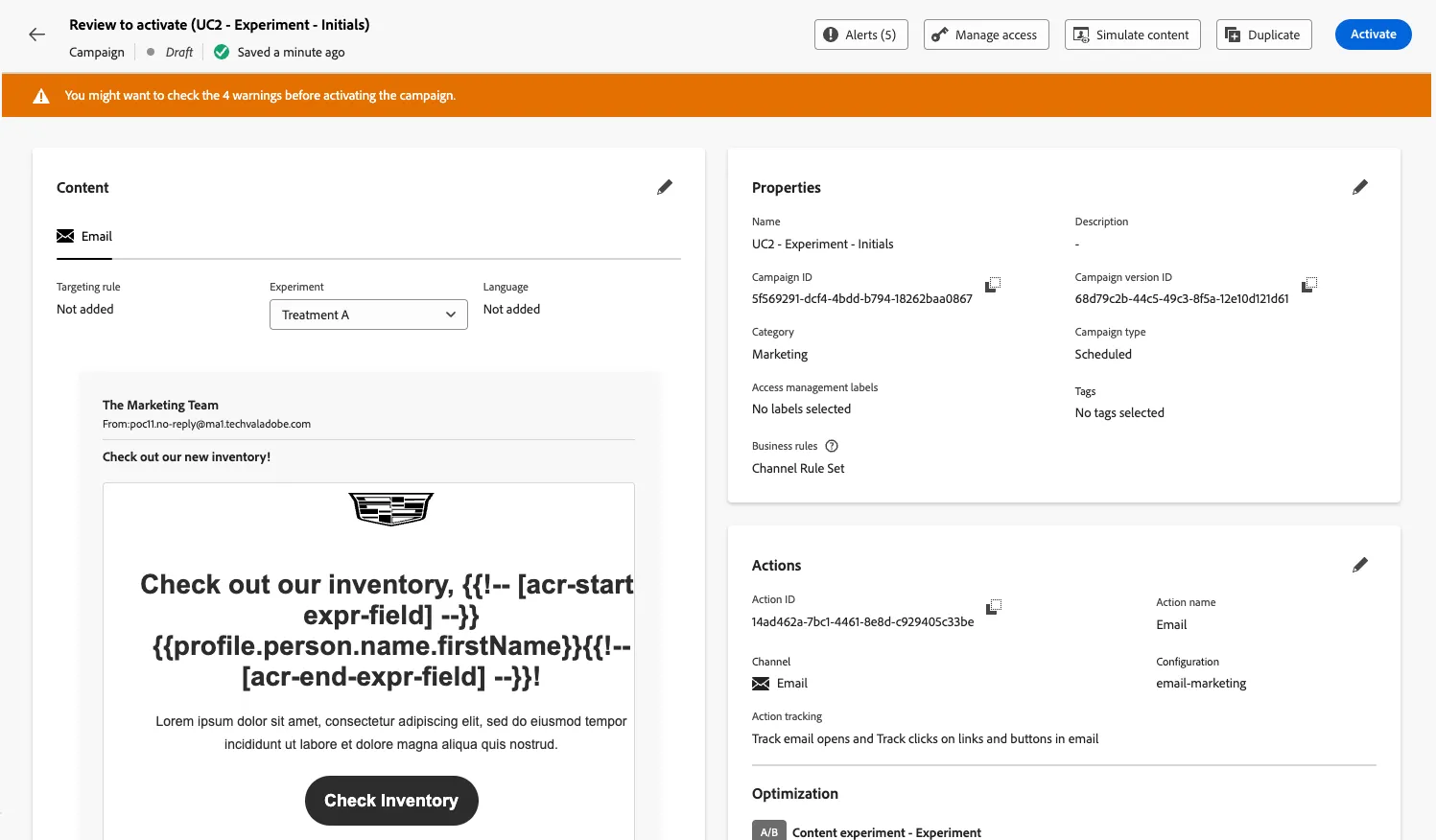
Task: Open Alerts (5) panel
Action: (861, 35)
